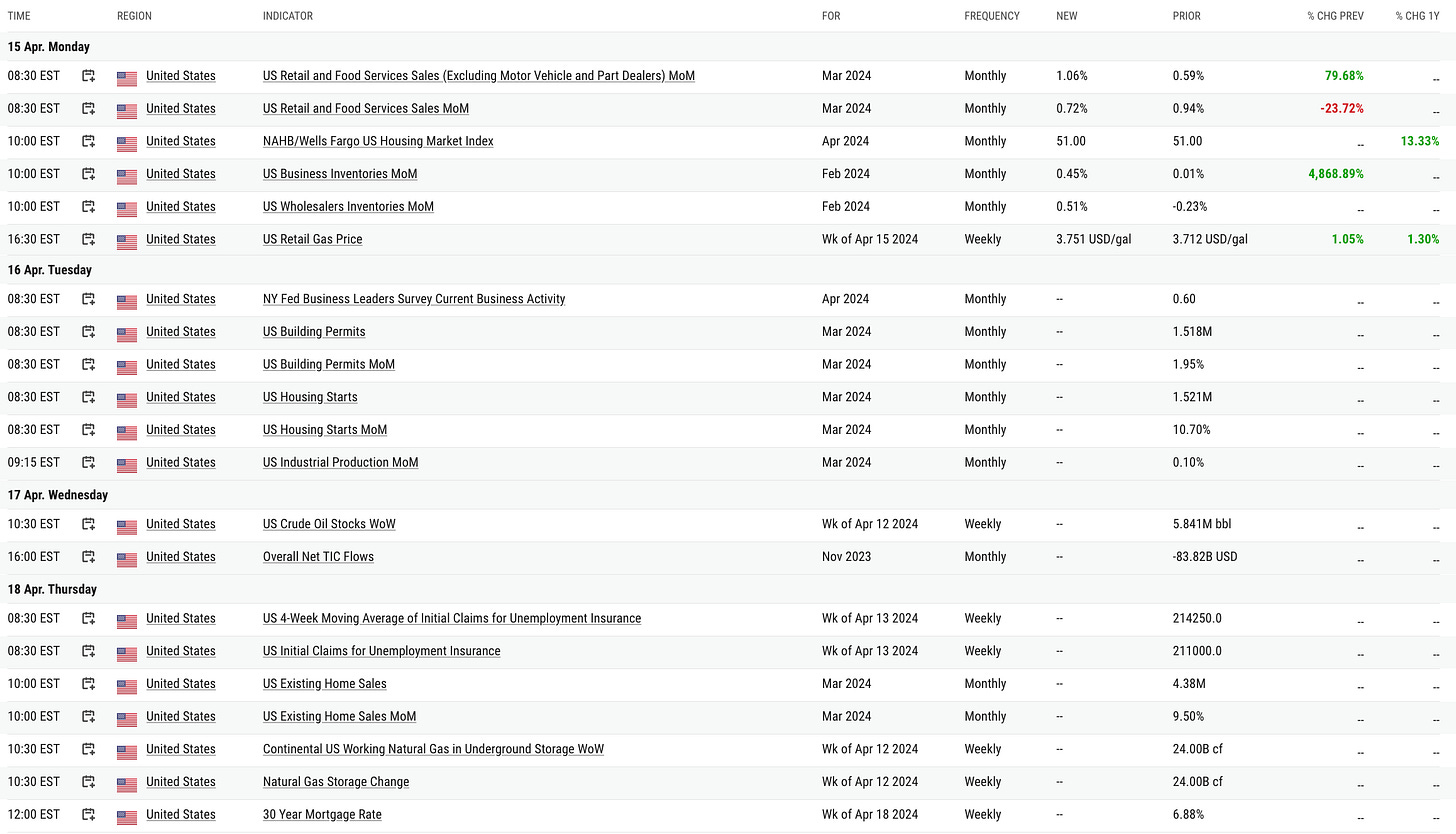Screen dimensions: 1456x834
Task: Add 30 Year Mortgage Rate to calendar
Action: (88, 814)
